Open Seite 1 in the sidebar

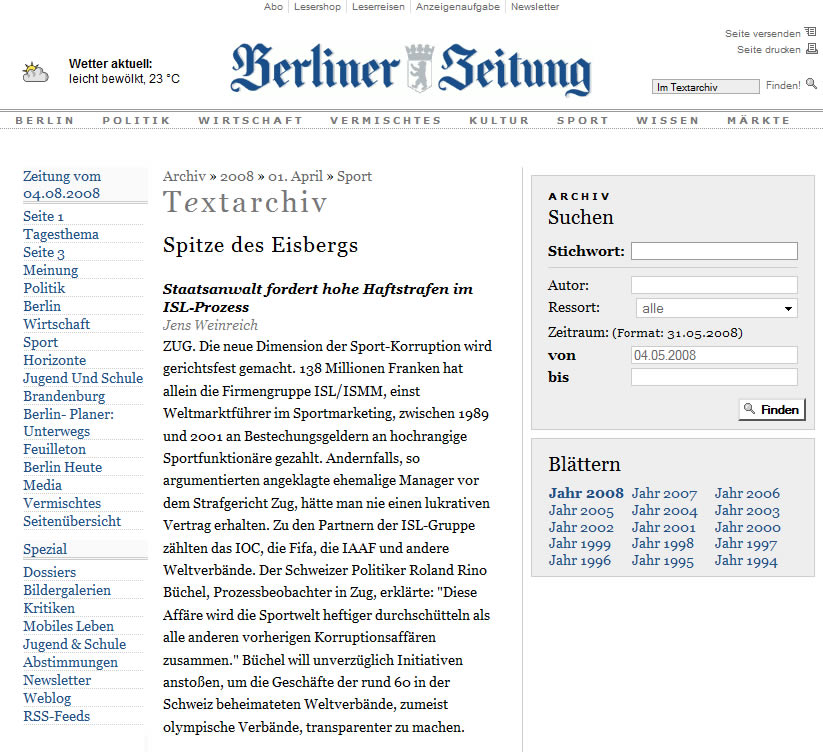43,216
